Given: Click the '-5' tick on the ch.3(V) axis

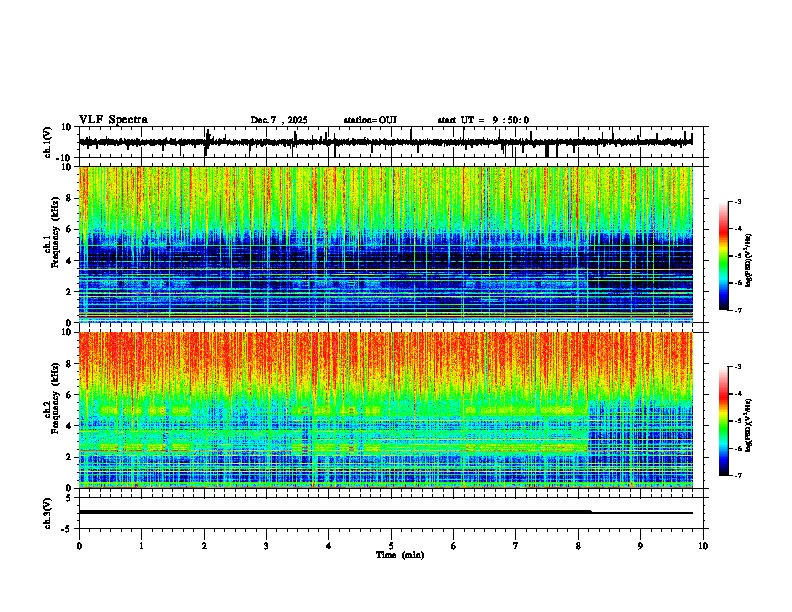Looking at the screenshot, I should click(68, 529).
